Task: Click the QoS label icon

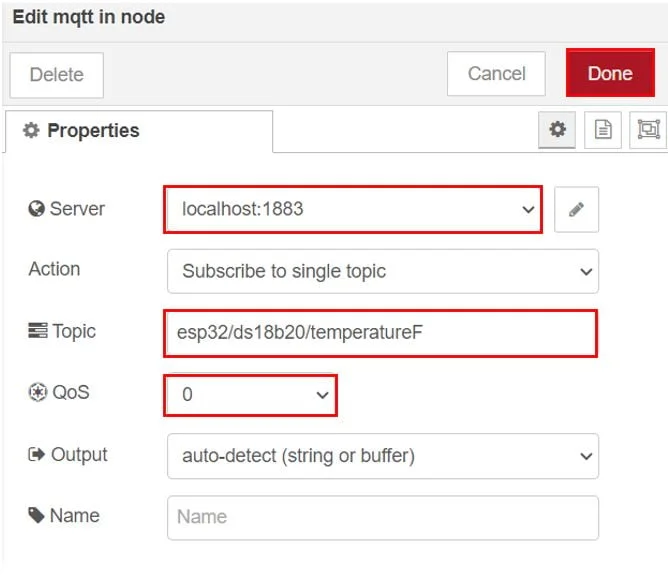Action: point(37,392)
